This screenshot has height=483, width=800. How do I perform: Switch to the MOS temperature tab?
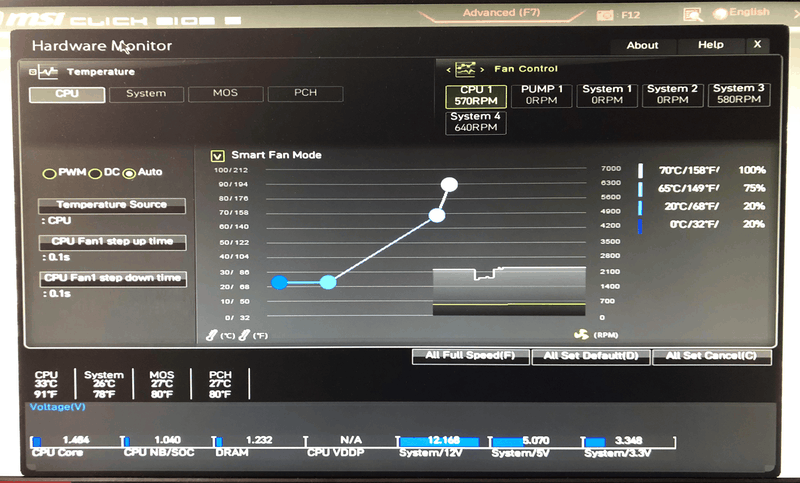pyautogui.click(x=226, y=93)
